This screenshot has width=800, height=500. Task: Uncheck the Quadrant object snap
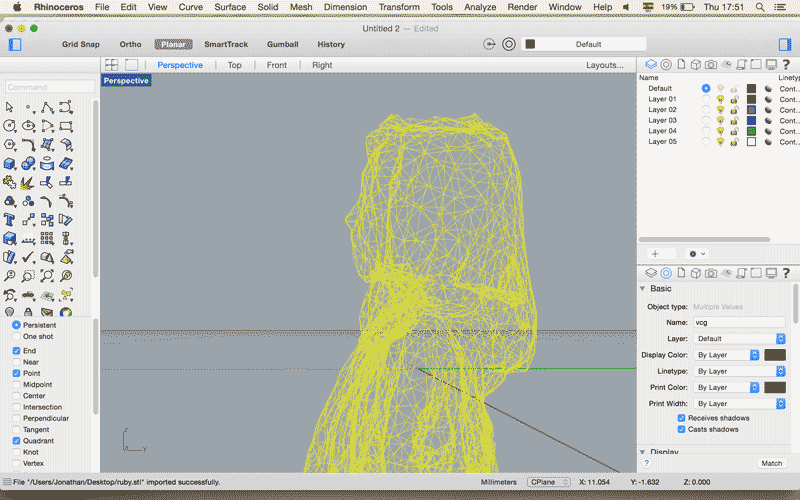16,441
